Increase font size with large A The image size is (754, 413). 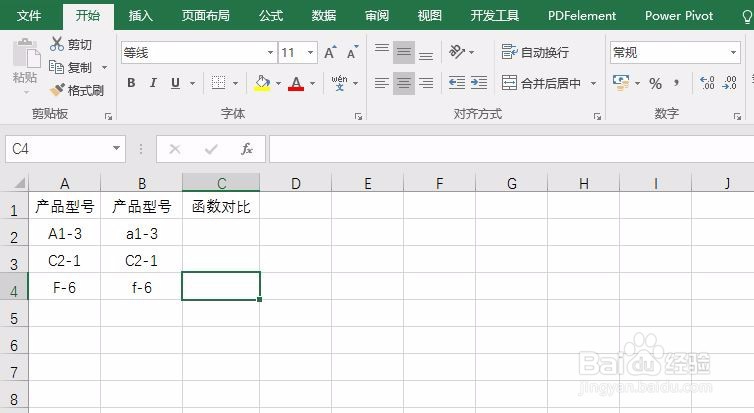[x=330, y=52]
